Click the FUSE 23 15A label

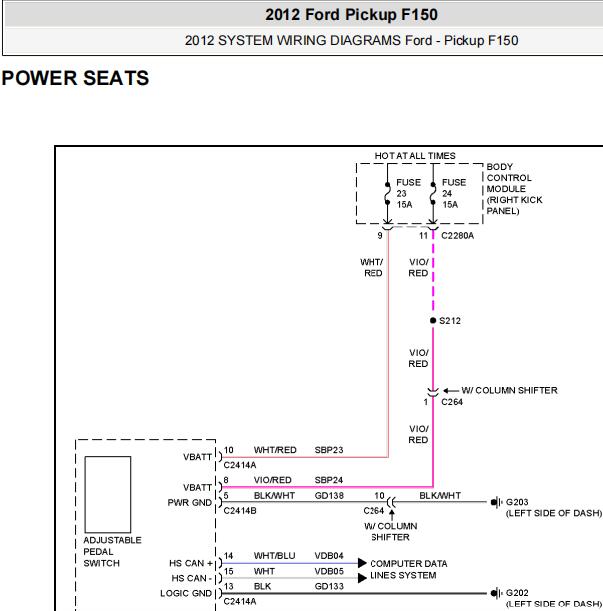[x=408, y=193]
